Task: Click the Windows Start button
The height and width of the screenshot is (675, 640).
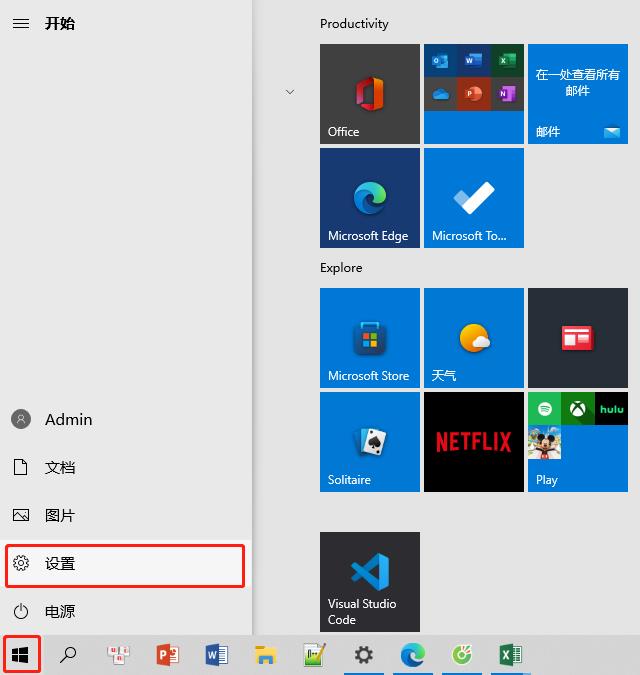Action: coord(20,655)
